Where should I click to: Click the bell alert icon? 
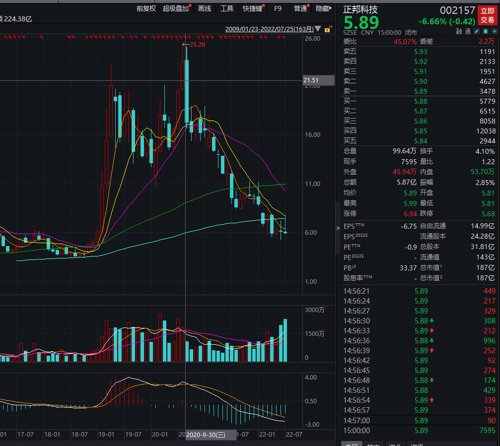coord(485,32)
